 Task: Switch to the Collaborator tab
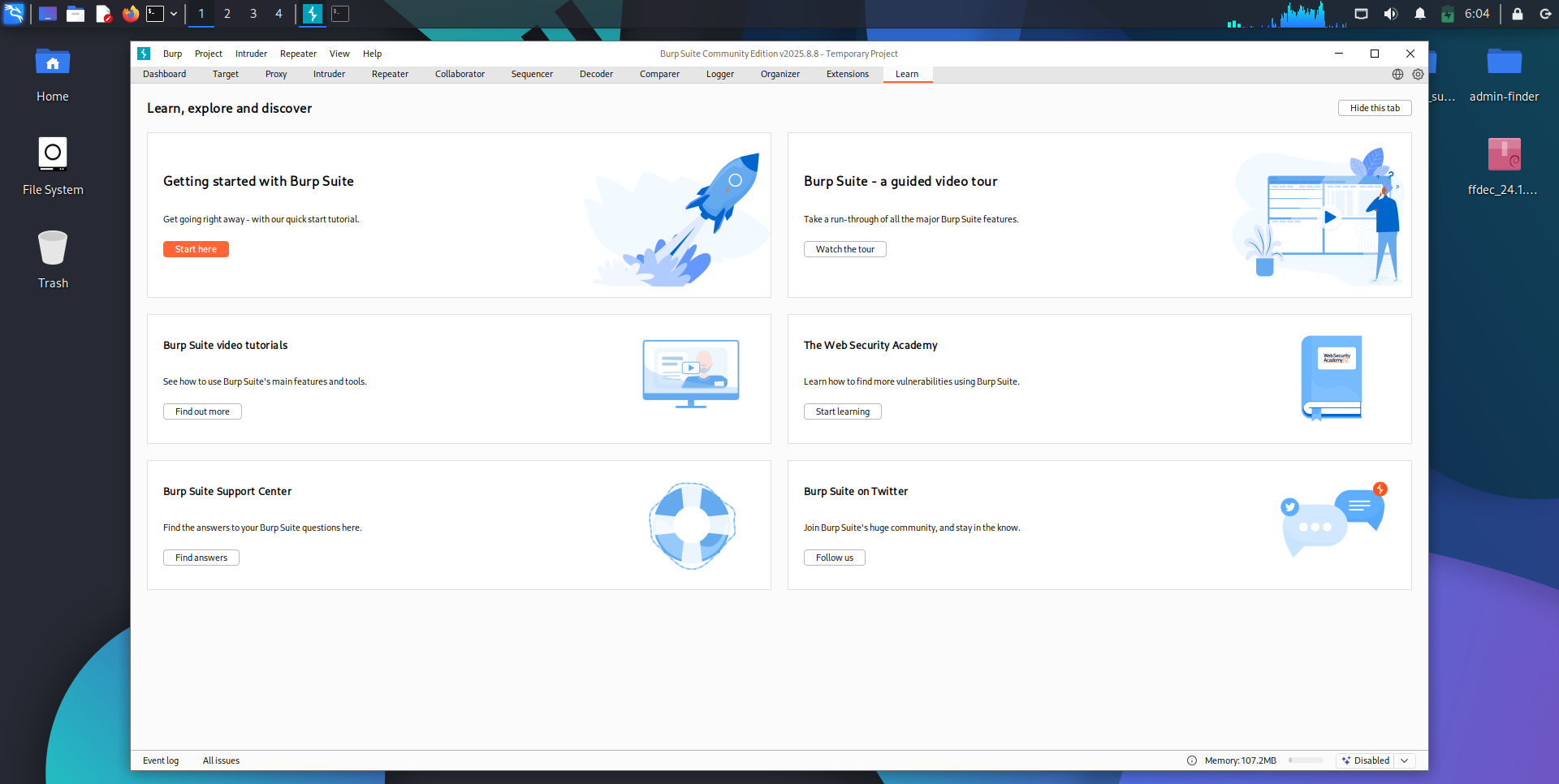pyautogui.click(x=460, y=74)
